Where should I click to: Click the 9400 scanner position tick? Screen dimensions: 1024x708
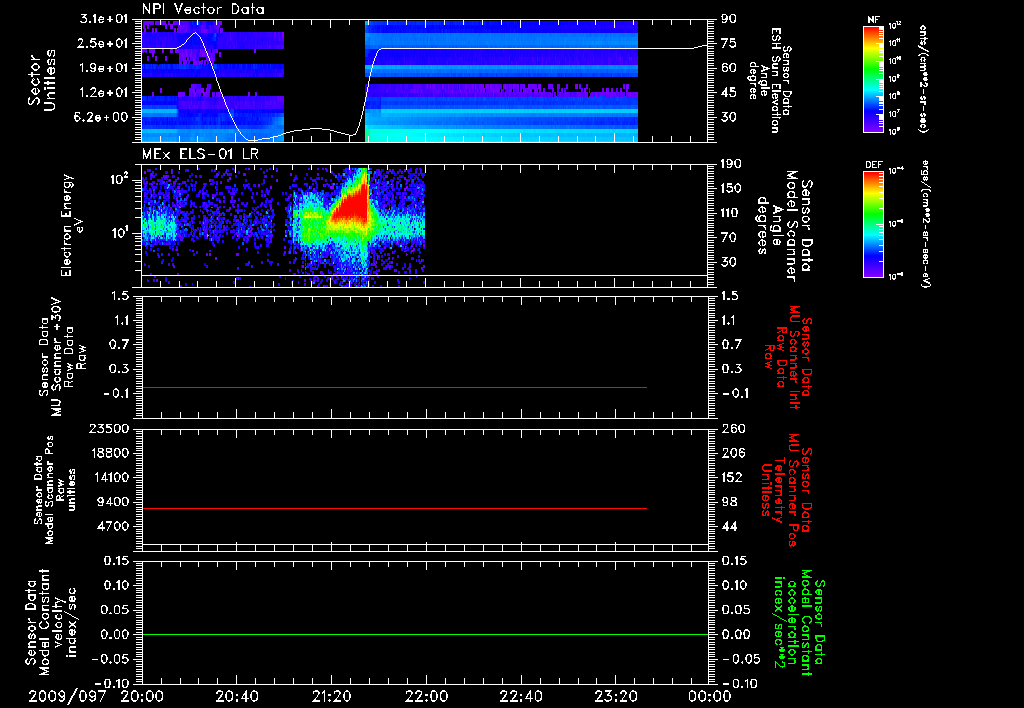click(x=112, y=502)
